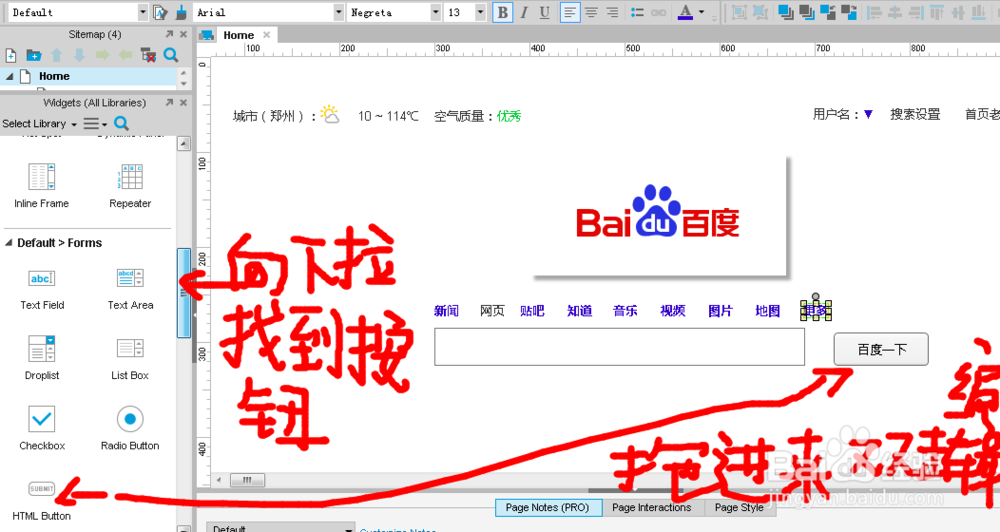
Task: Select the HTML Button widget
Action: point(41,500)
